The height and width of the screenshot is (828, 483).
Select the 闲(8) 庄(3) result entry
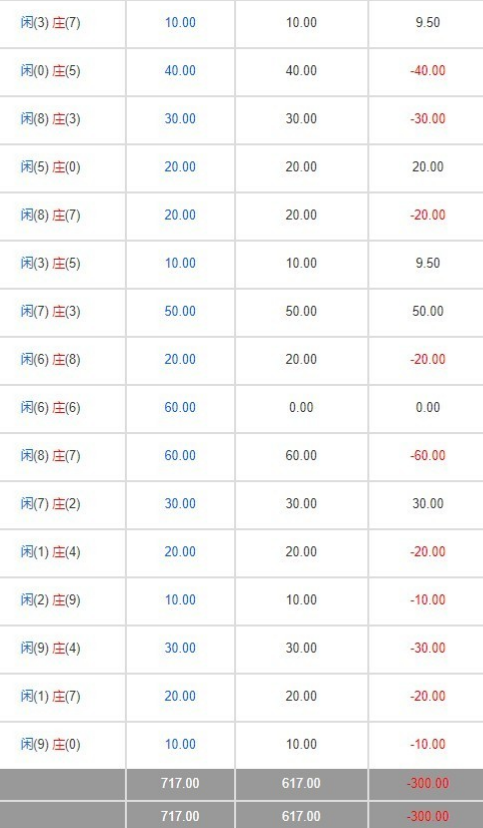click(x=51, y=119)
